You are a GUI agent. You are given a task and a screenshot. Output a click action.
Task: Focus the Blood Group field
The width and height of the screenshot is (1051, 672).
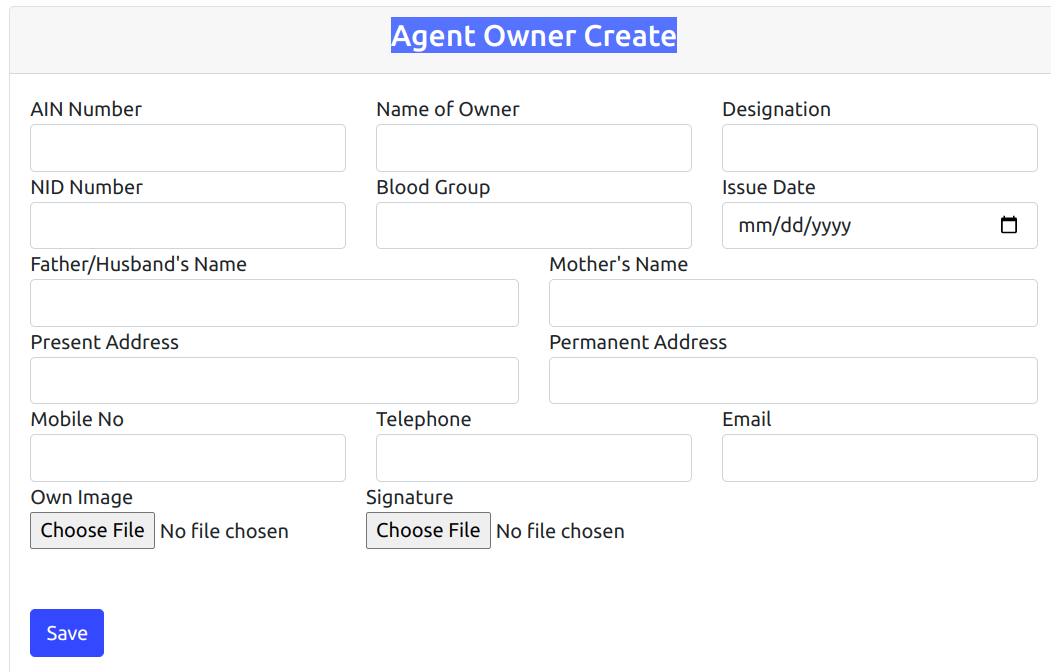pyautogui.click(x=534, y=226)
